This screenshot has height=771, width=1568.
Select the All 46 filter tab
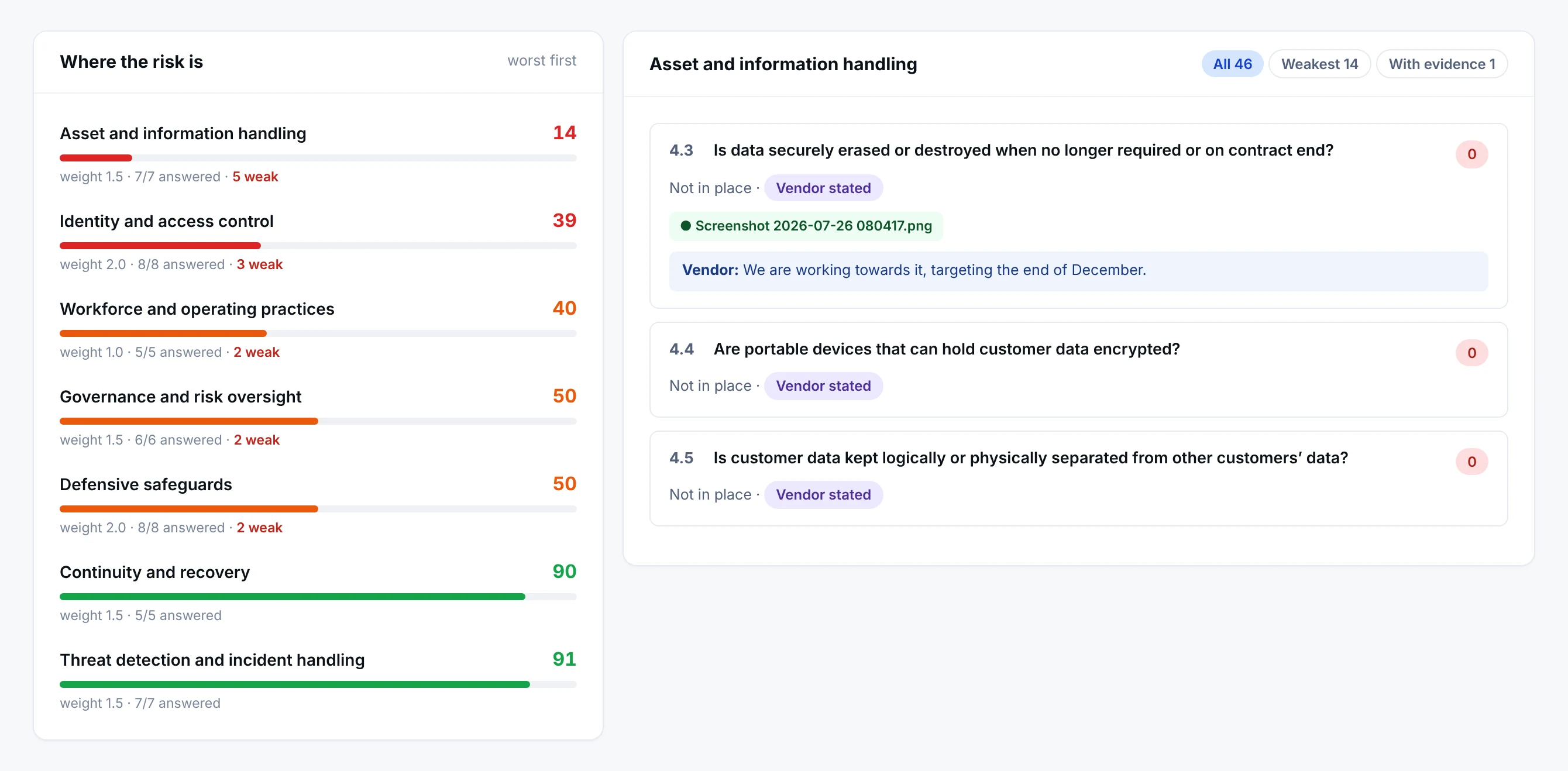click(1232, 64)
